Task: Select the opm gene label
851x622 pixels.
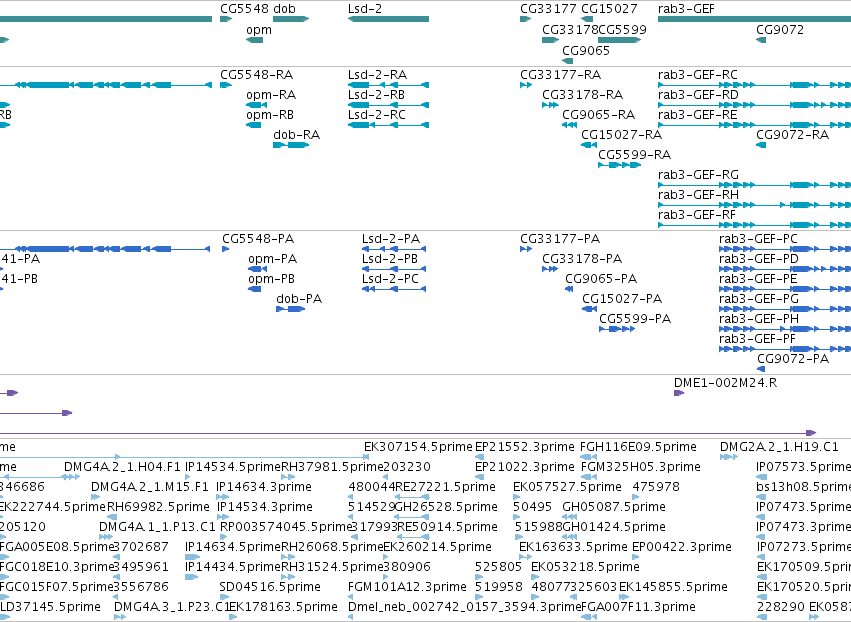Action: point(259,30)
